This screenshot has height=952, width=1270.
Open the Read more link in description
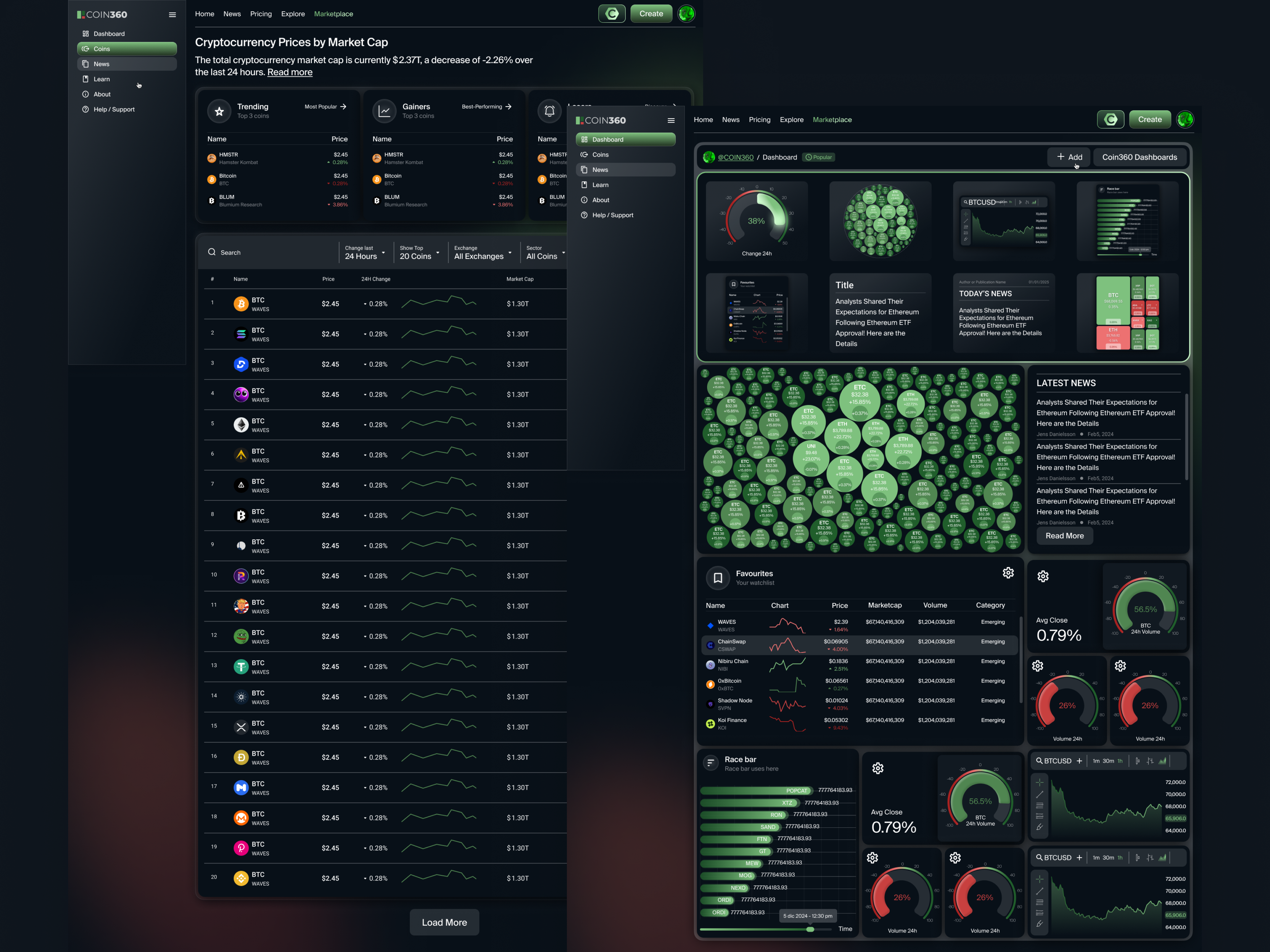[x=289, y=72]
